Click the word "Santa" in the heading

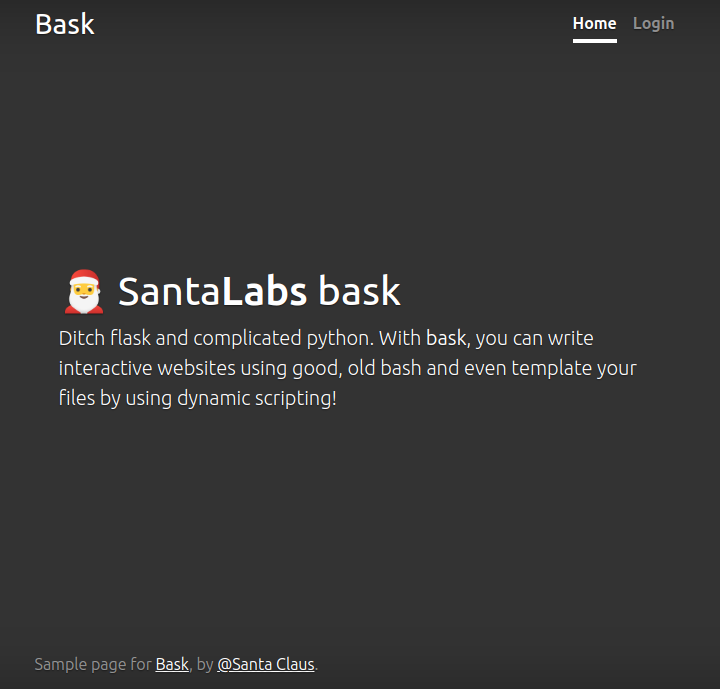coord(169,291)
